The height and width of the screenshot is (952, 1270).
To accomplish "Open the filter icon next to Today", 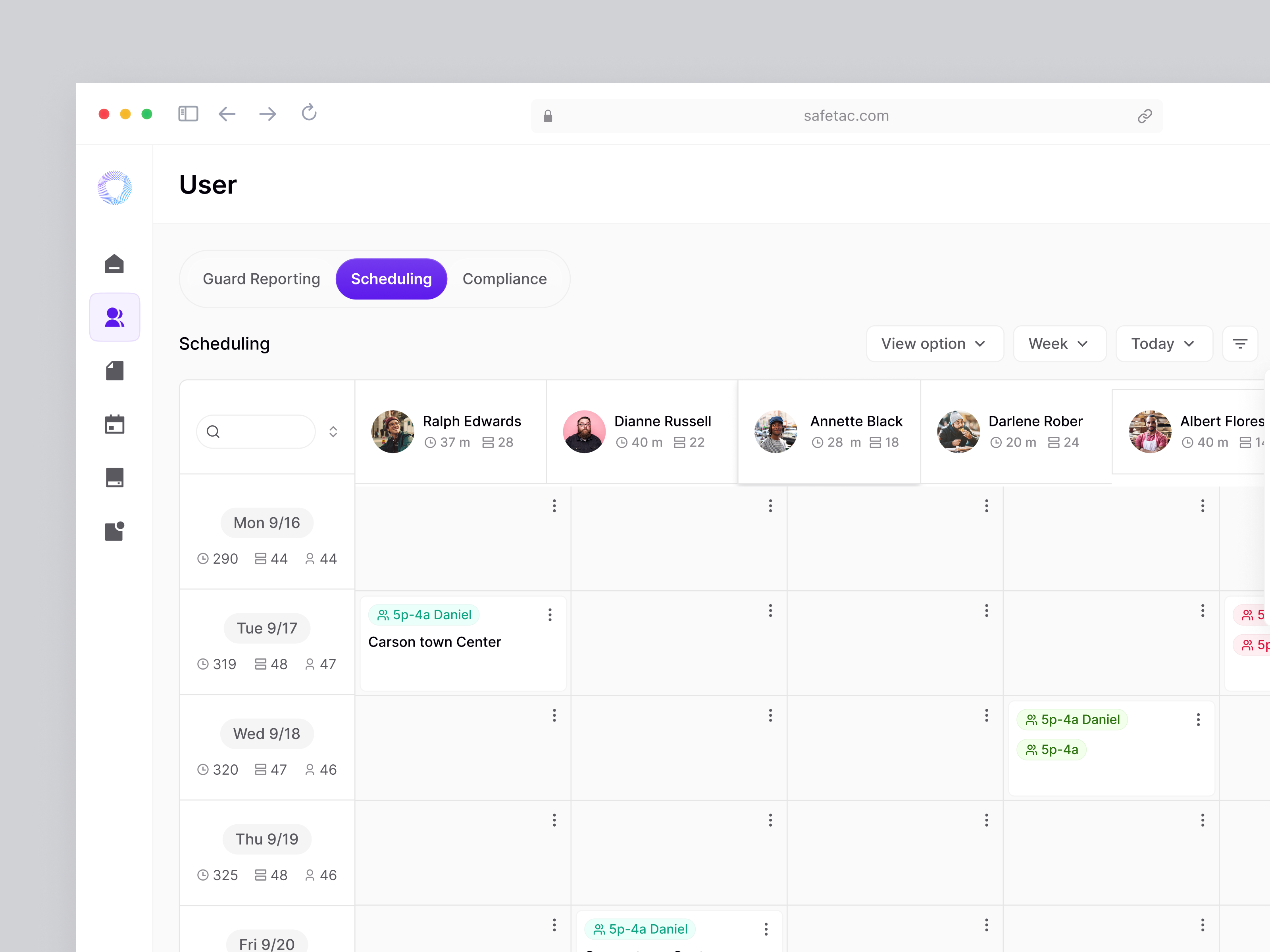I will (1240, 343).
